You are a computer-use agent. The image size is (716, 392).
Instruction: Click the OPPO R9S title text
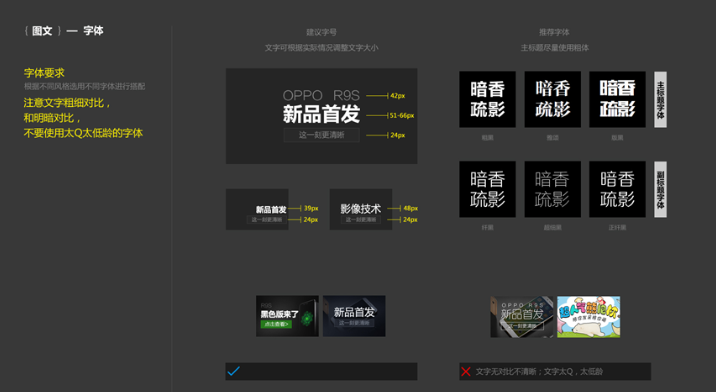pos(321,95)
